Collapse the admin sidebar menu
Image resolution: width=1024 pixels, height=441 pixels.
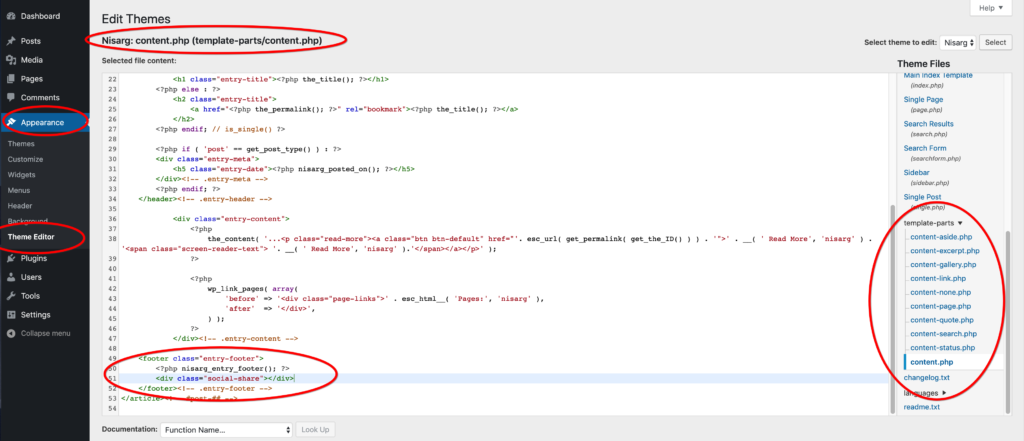[44, 333]
